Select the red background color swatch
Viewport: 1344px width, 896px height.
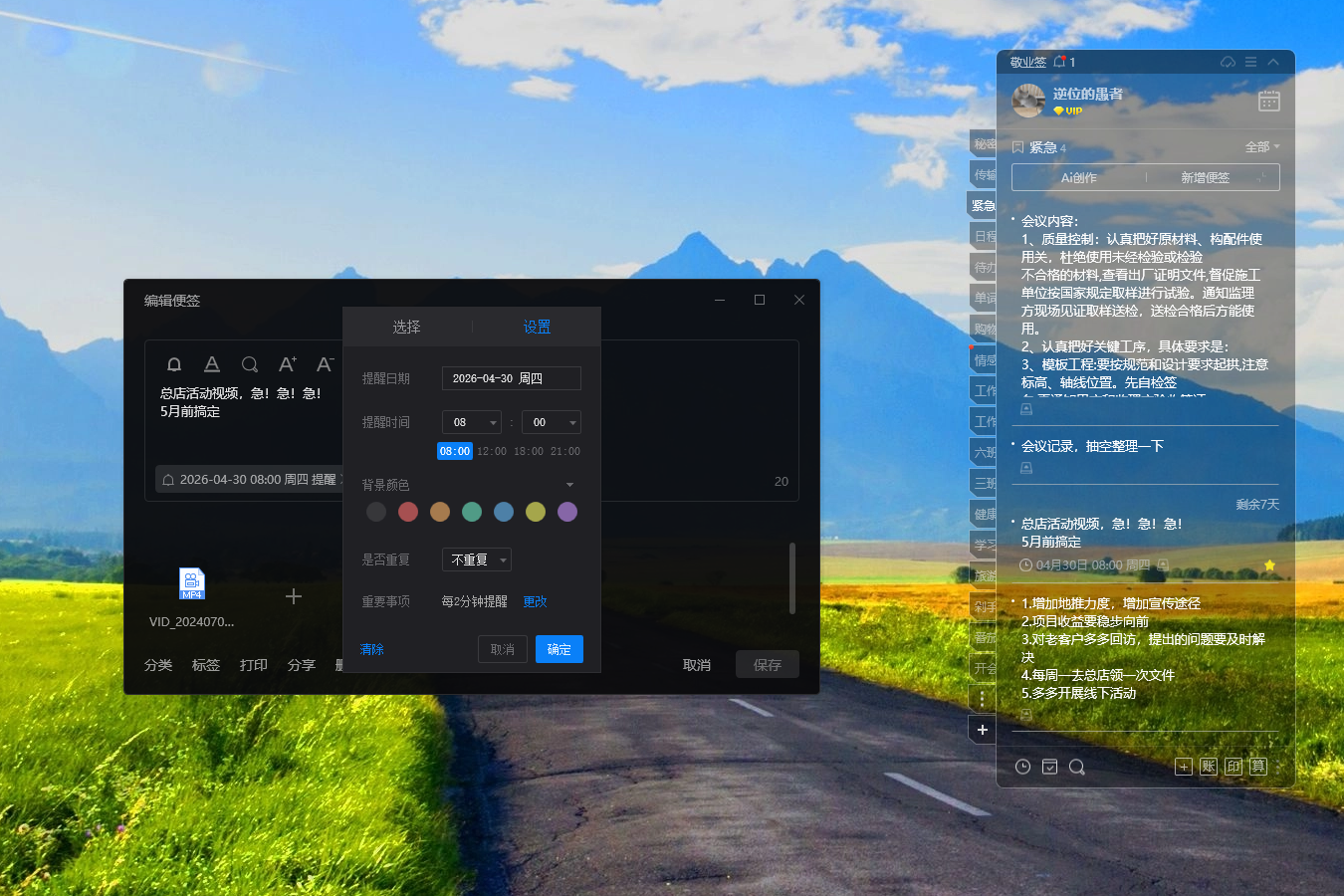(408, 512)
